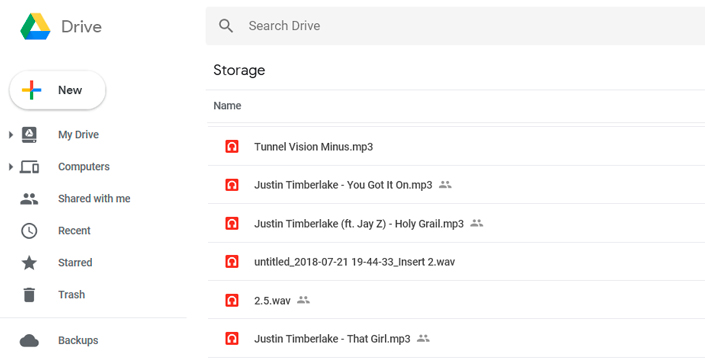Click the Recent clock icon
The image size is (705, 362).
[29, 231]
